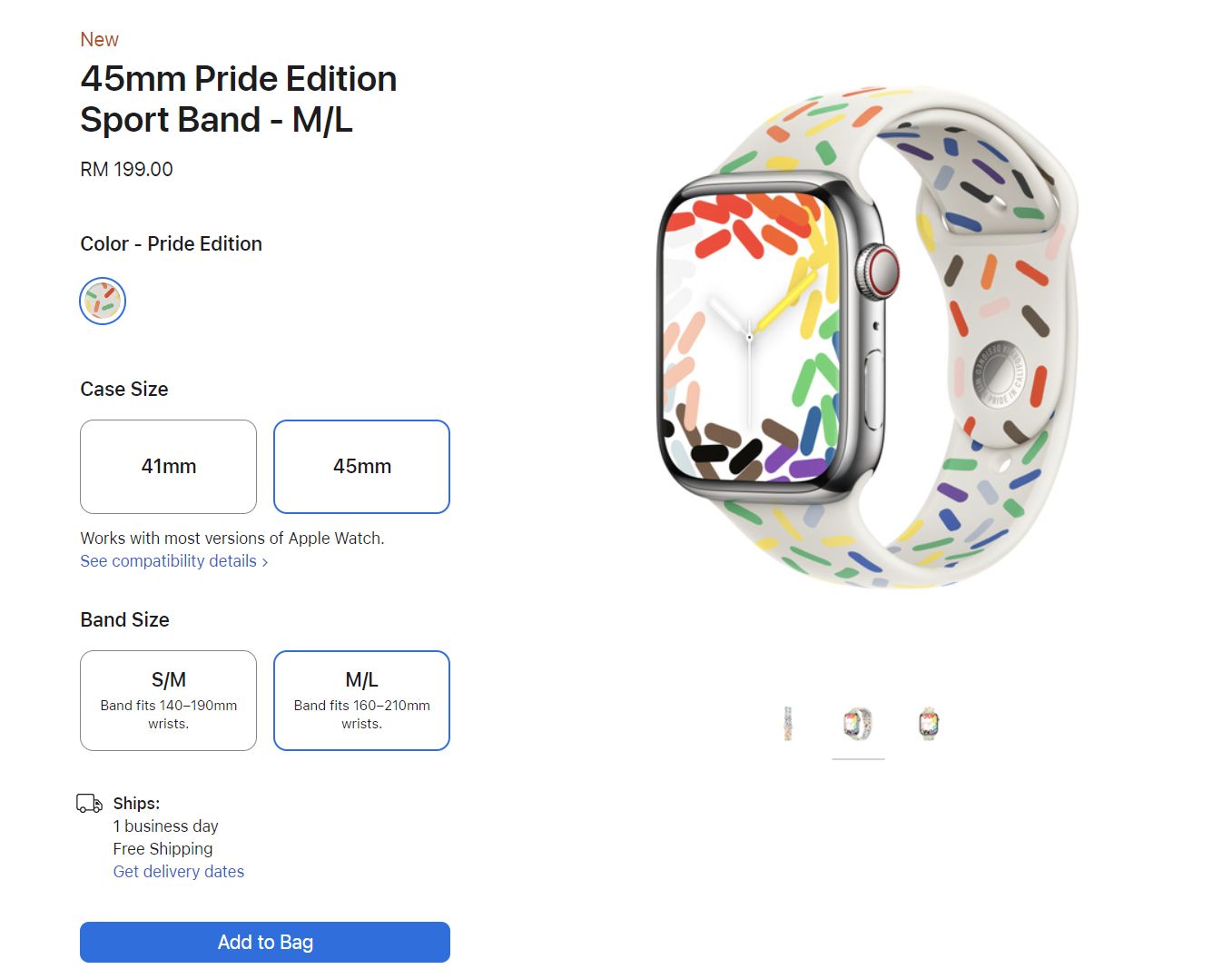Click the Free Shipping text
The height and width of the screenshot is (979, 1232).
coord(162,848)
